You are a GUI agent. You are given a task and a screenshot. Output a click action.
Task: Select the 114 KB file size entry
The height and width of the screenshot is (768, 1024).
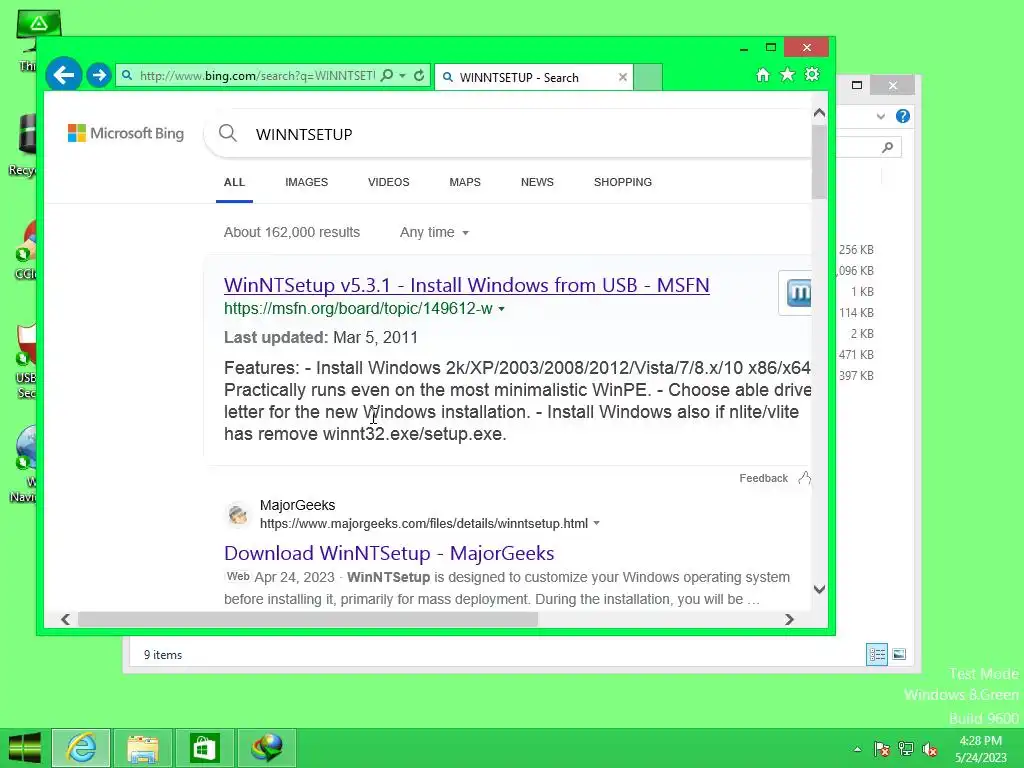856,313
